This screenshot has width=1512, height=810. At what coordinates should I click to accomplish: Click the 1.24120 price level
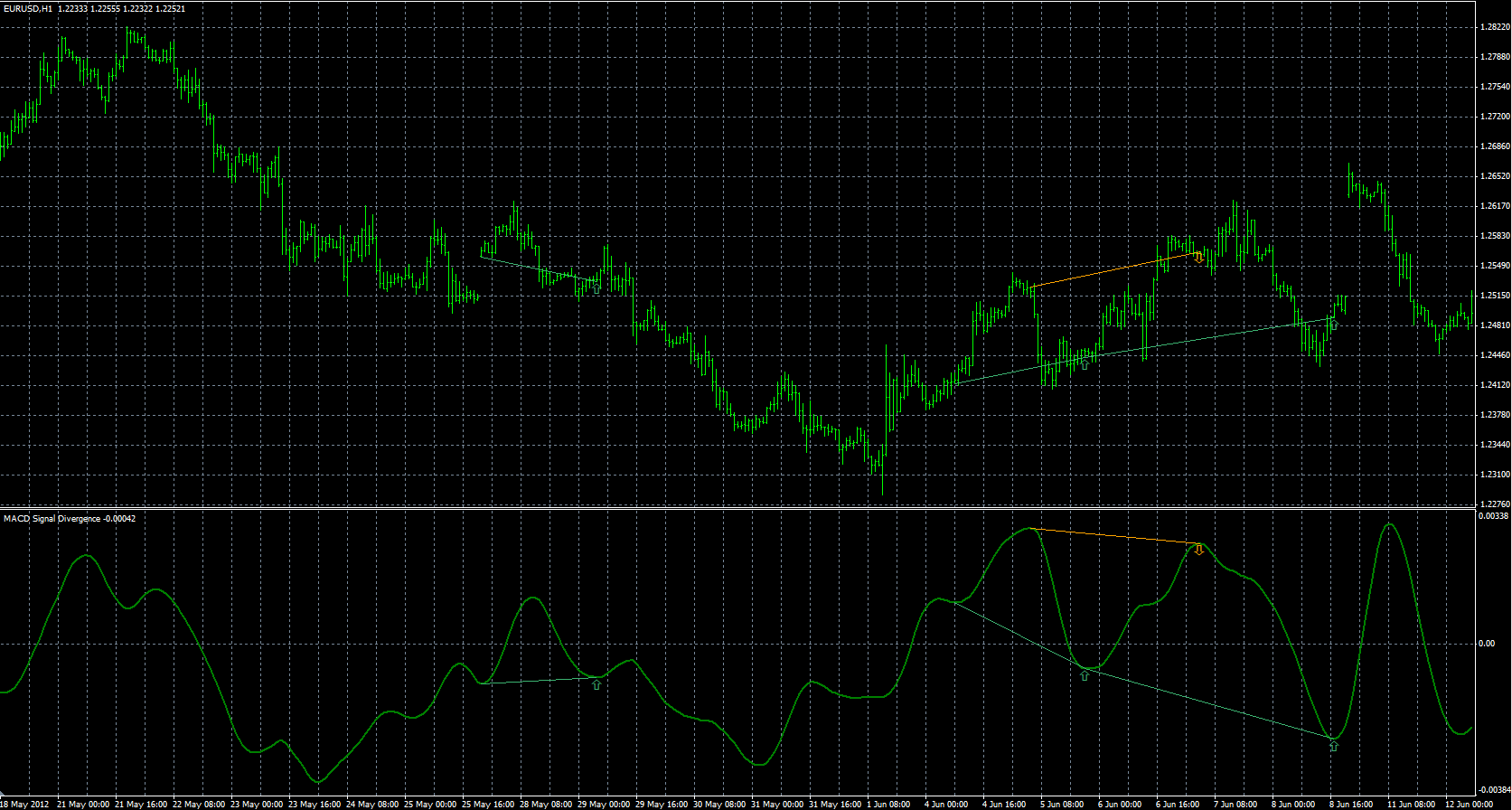coord(1495,385)
